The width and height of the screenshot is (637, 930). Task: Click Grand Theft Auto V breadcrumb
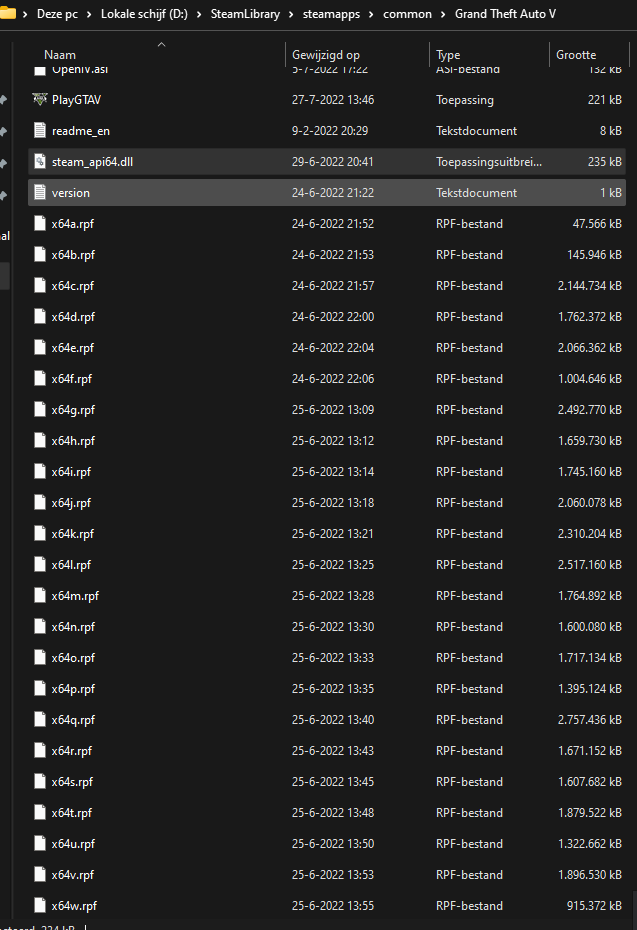point(505,14)
